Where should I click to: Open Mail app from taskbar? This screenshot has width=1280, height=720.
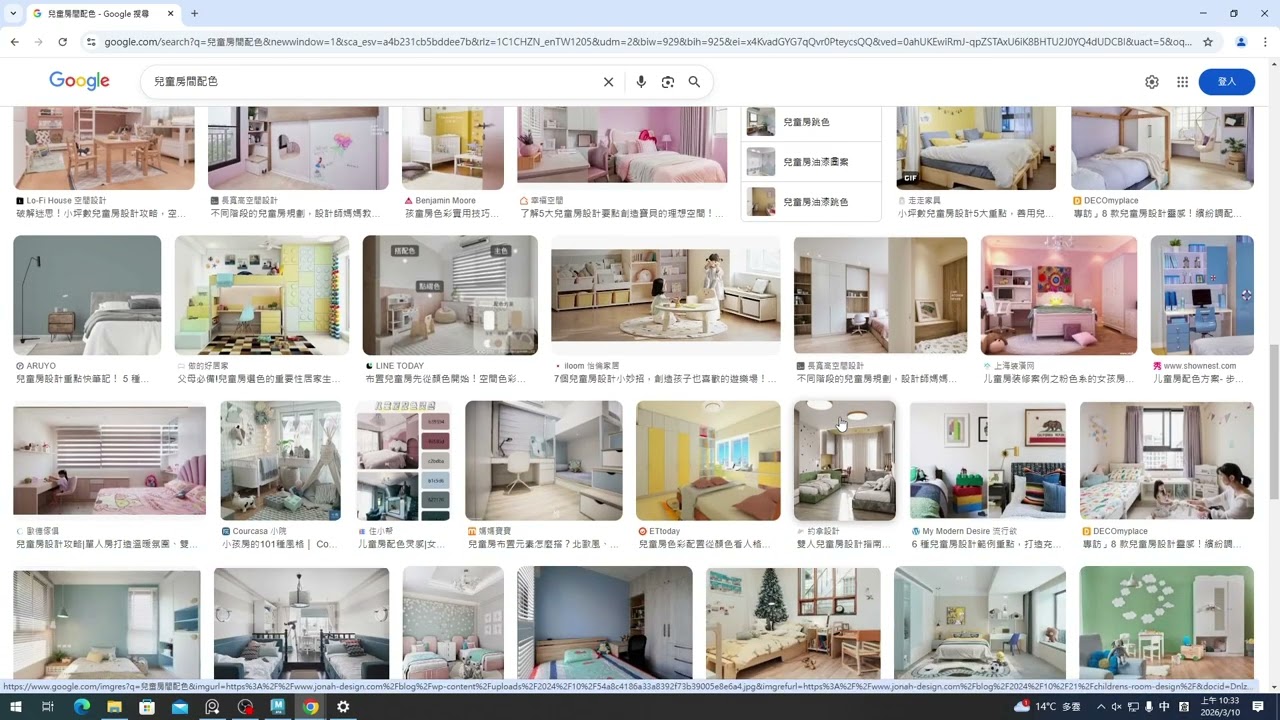pyautogui.click(x=180, y=707)
